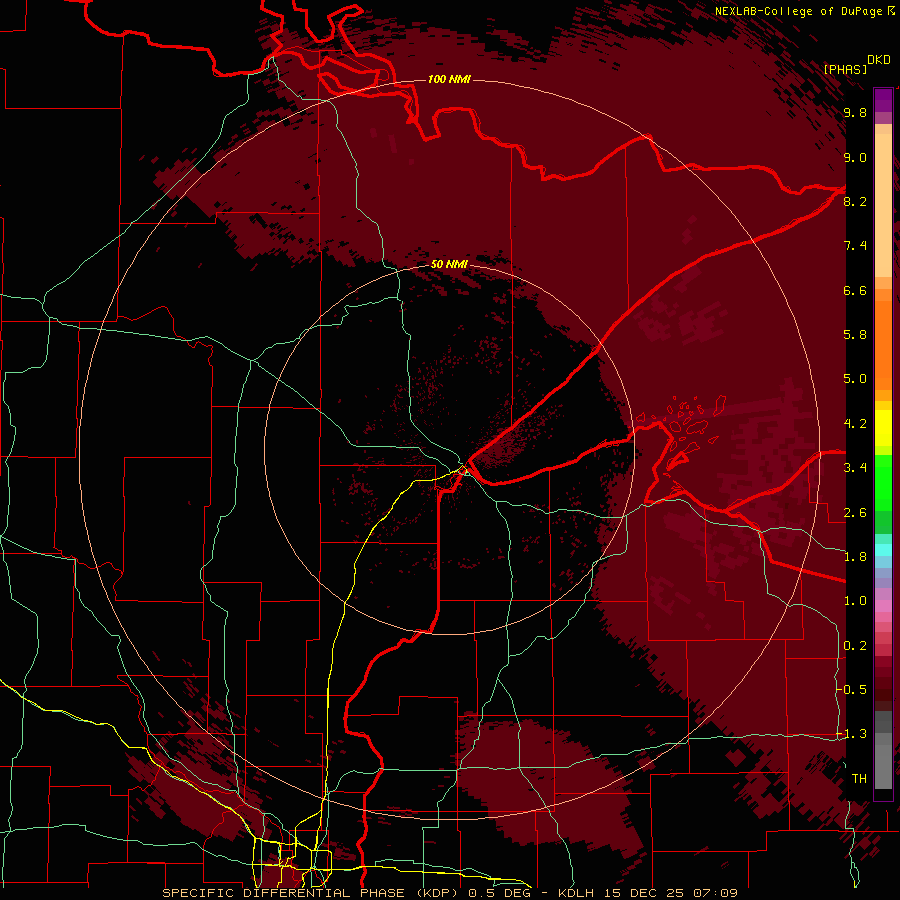
Task: Click the SPECIFIC DIFFERENTIAL PHASE (KDP) title text
Action: click(x=313, y=893)
